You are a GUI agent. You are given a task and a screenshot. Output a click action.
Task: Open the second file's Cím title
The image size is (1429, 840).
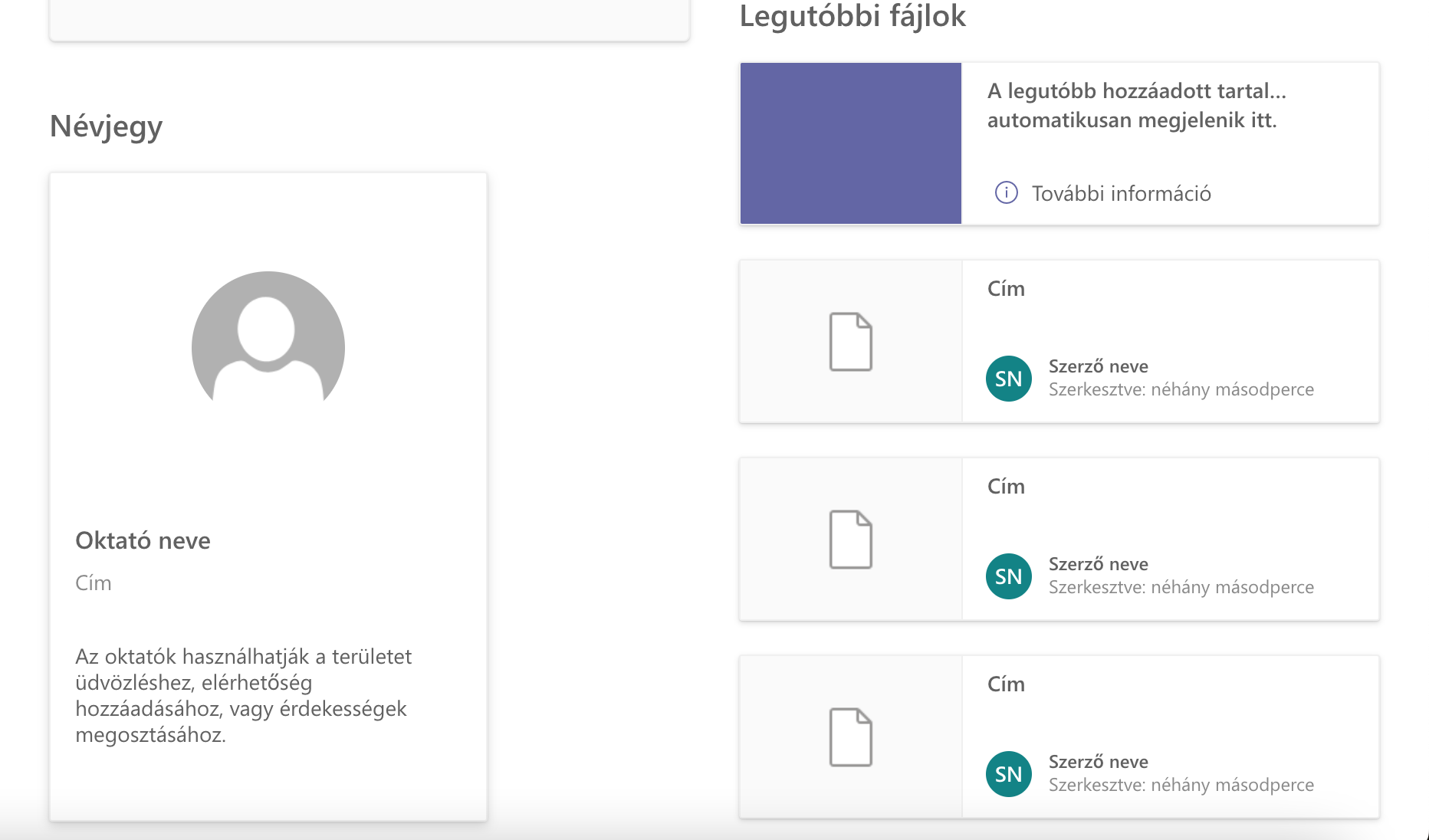(1006, 487)
